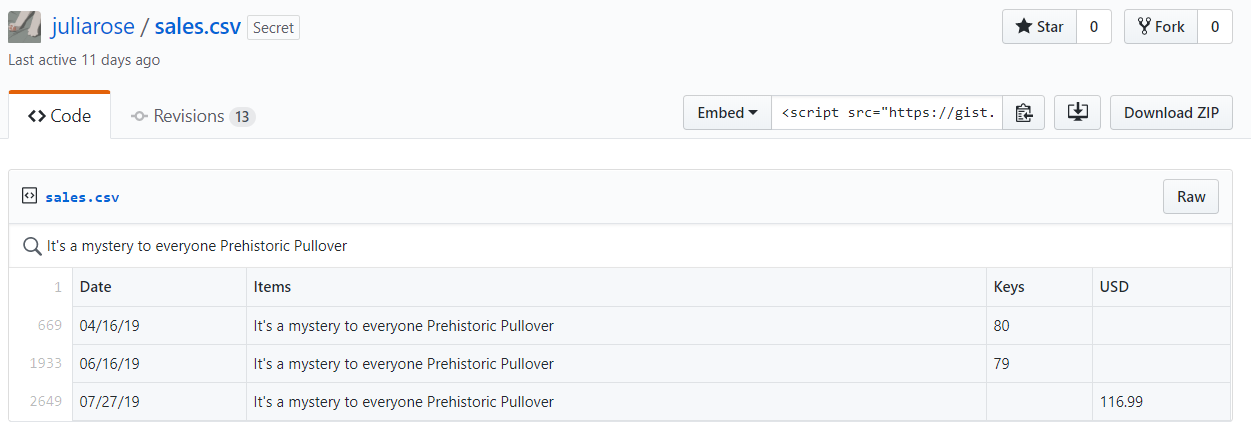1251x440 pixels.
Task: Open the star count number
Action: click(1094, 27)
